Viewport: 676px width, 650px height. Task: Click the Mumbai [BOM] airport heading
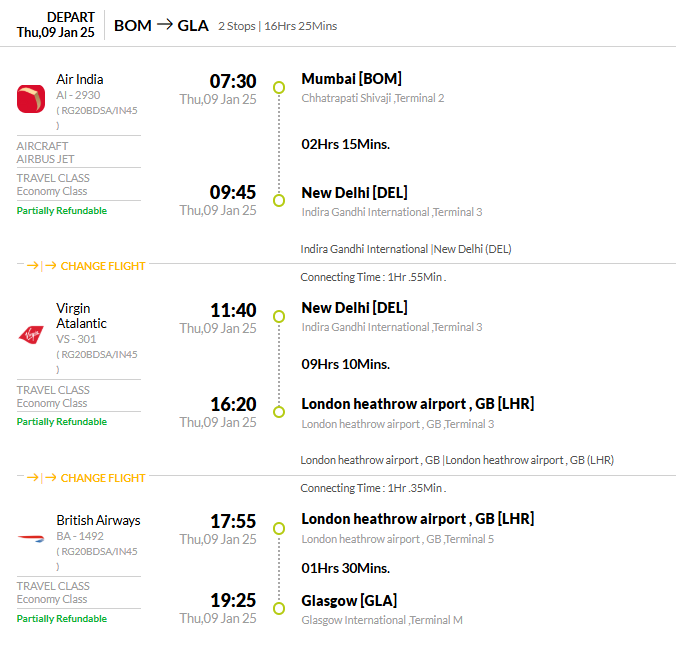(351, 79)
